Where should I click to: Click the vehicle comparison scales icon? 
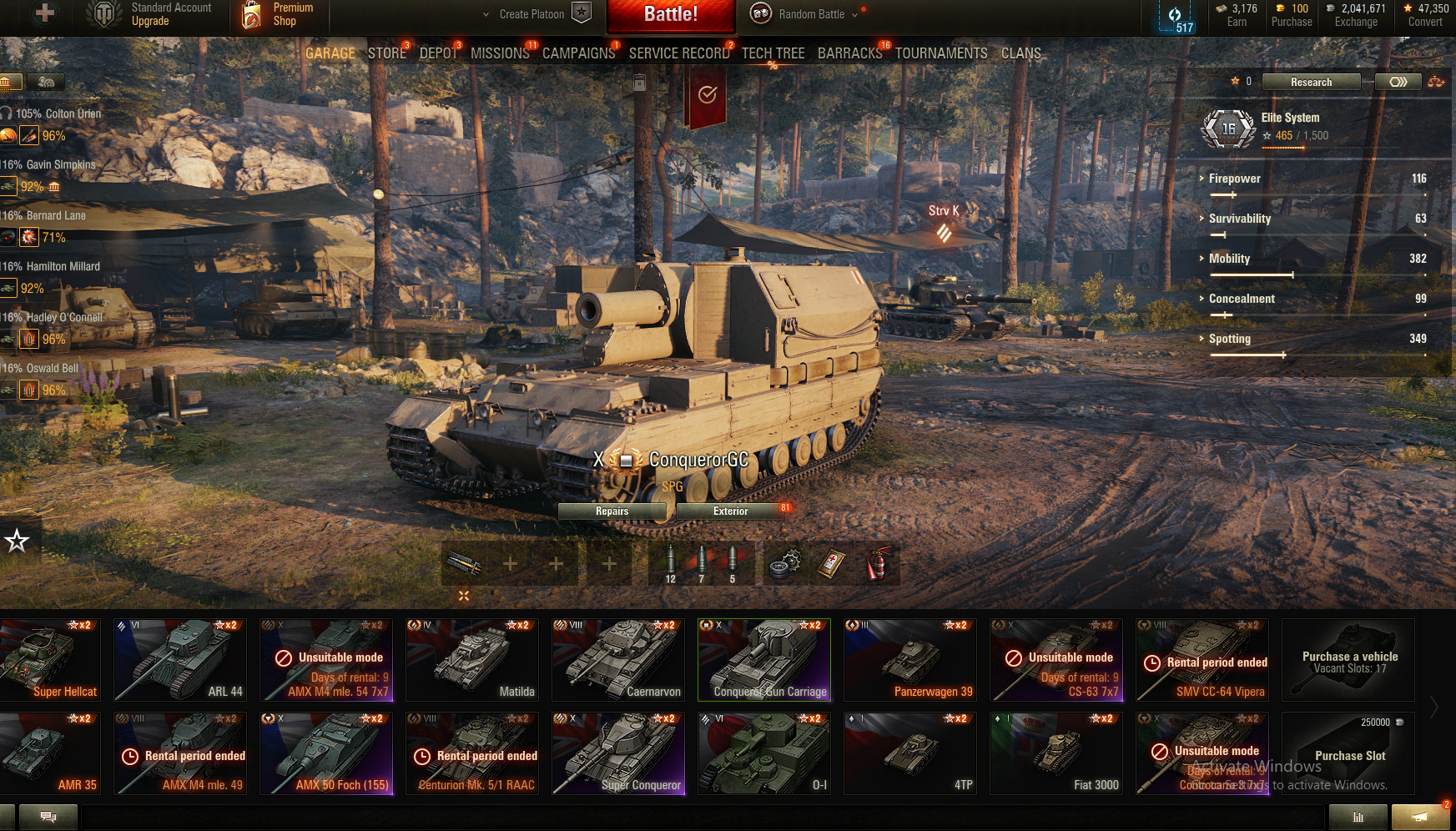pyautogui.click(x=1436, y=82)
